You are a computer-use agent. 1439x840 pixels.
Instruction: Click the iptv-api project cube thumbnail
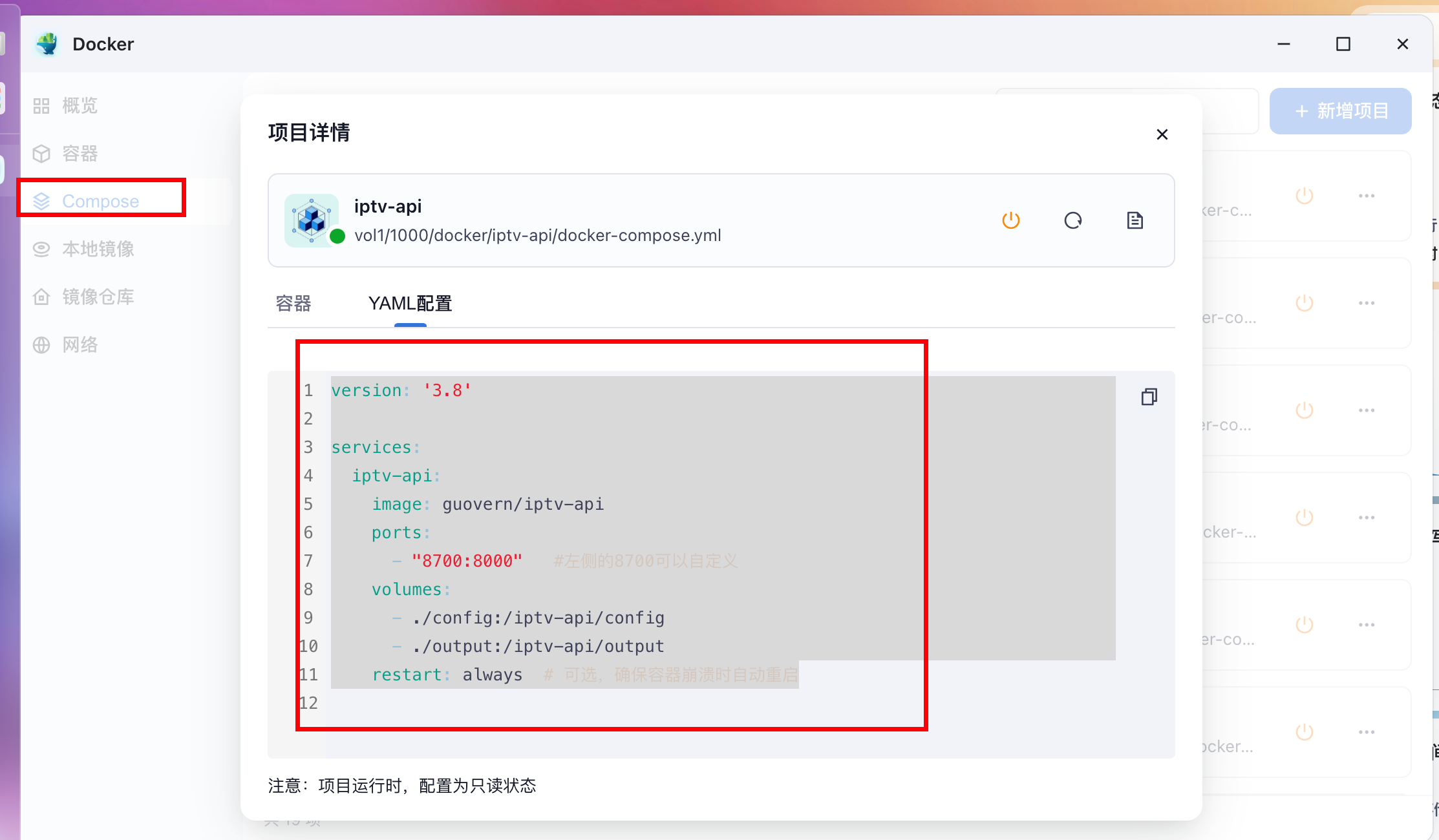click(x=312, y=220)
